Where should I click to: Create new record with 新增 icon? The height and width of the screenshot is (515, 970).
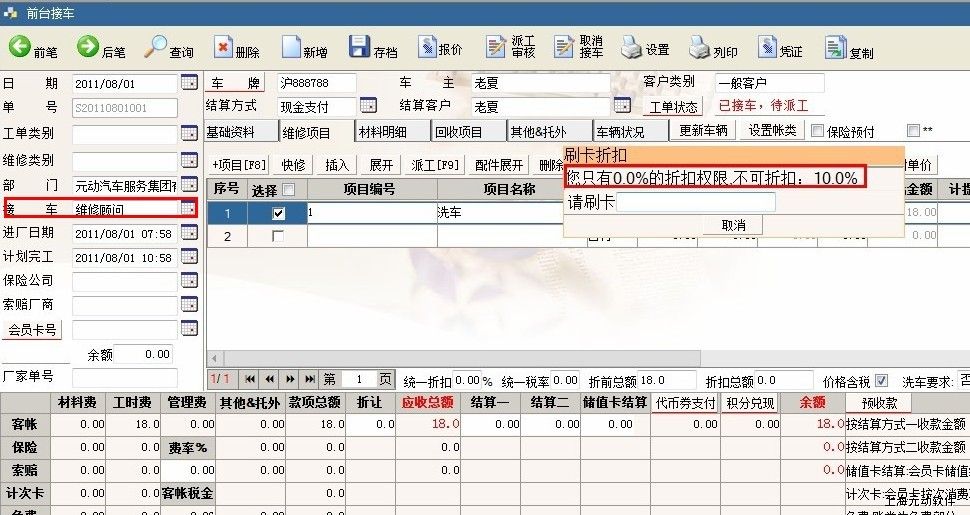coord(292,47)
